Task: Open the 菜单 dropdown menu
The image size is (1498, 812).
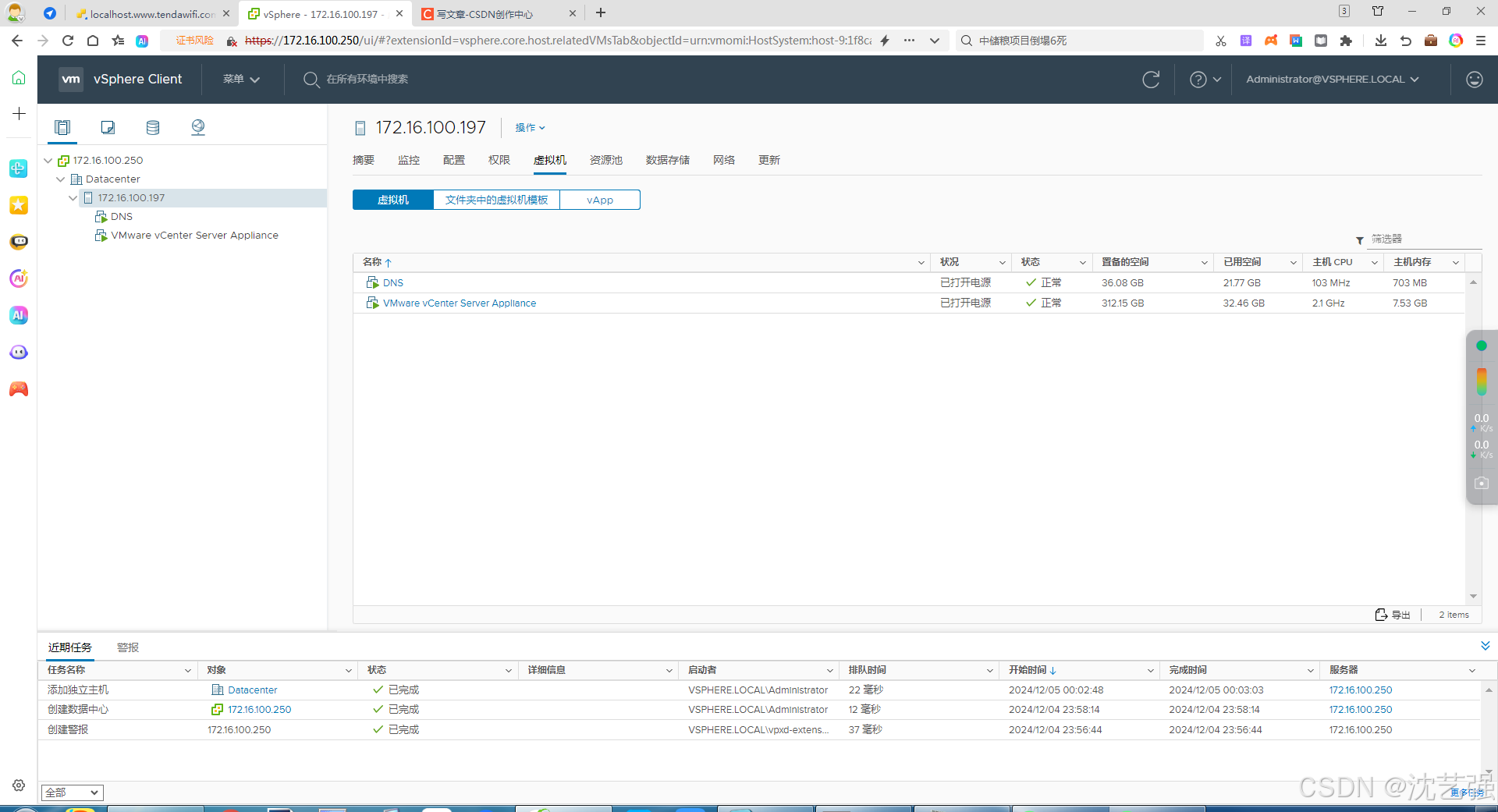Action: tap(241, 80)
